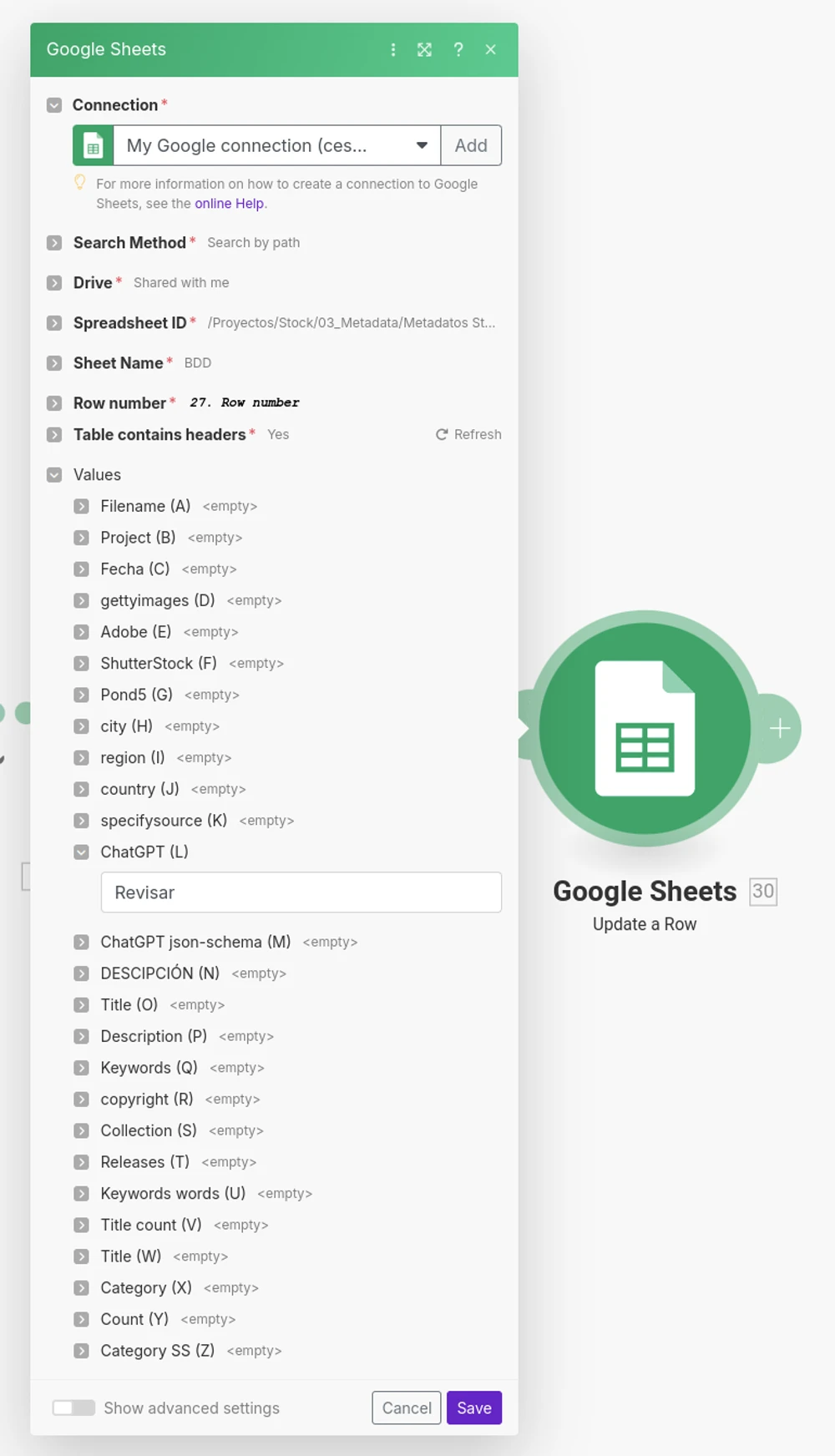Expand ChatGPT json-schema (M) value
This screenshot has width=835, height=1456.
81,943
